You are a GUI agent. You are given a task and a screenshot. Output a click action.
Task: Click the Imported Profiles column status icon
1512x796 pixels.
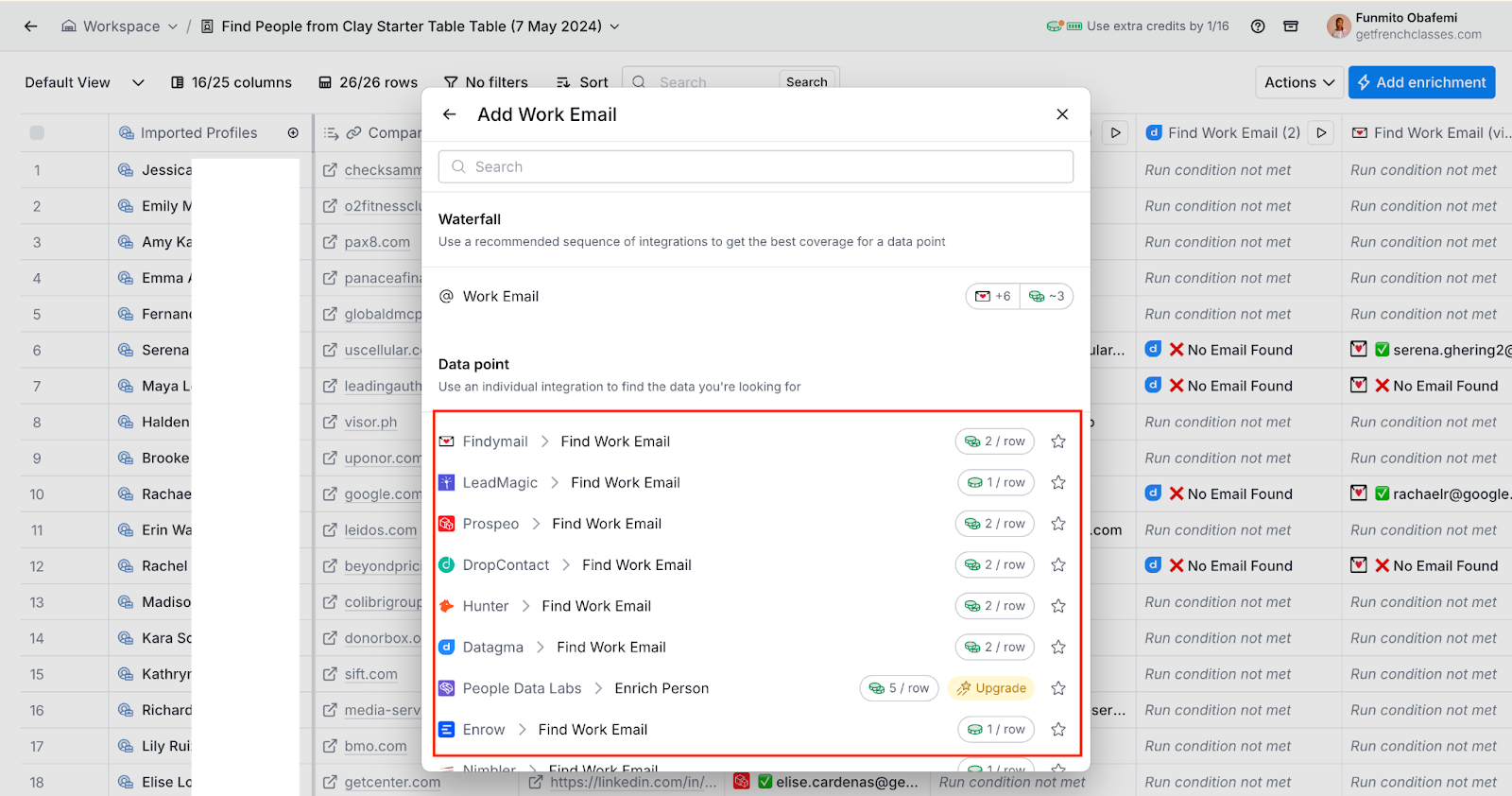[293, 133]
